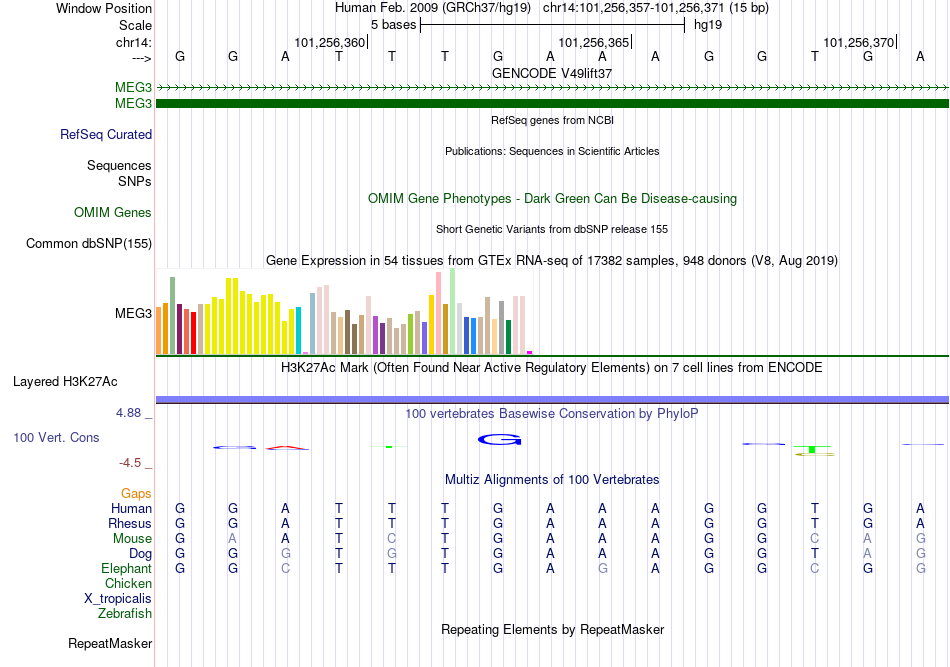Click the OMIM Gene Phenotypes title
950x667 pixels.
[552, 199]
